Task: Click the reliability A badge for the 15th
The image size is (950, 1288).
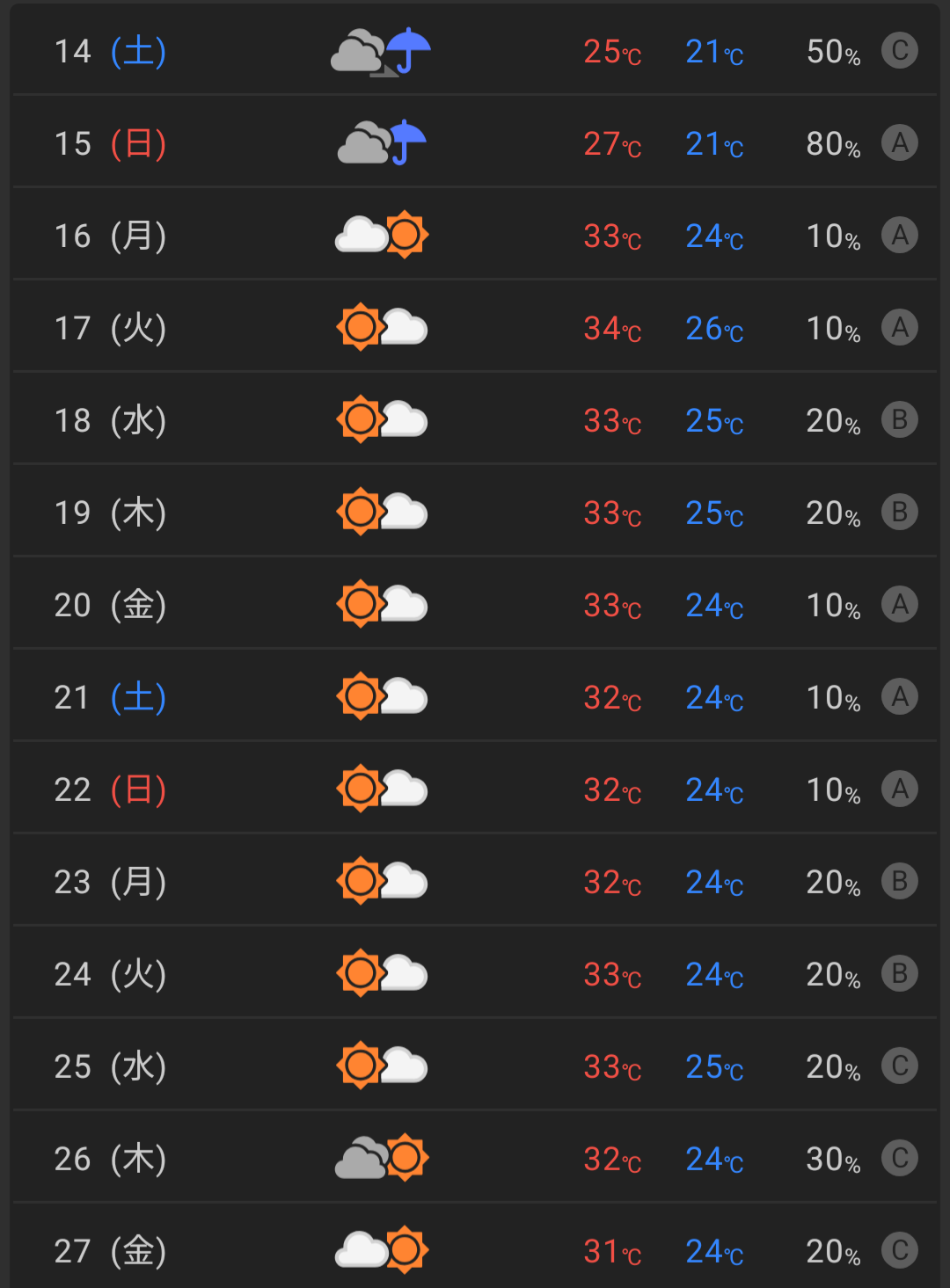Action: pos(899,143)
